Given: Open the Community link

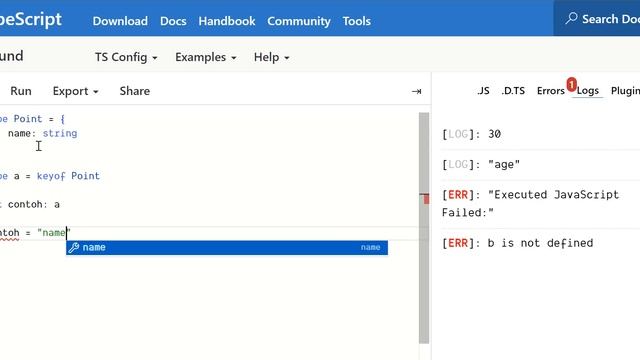Looking at the screenshot, I should tap(299, 21).
